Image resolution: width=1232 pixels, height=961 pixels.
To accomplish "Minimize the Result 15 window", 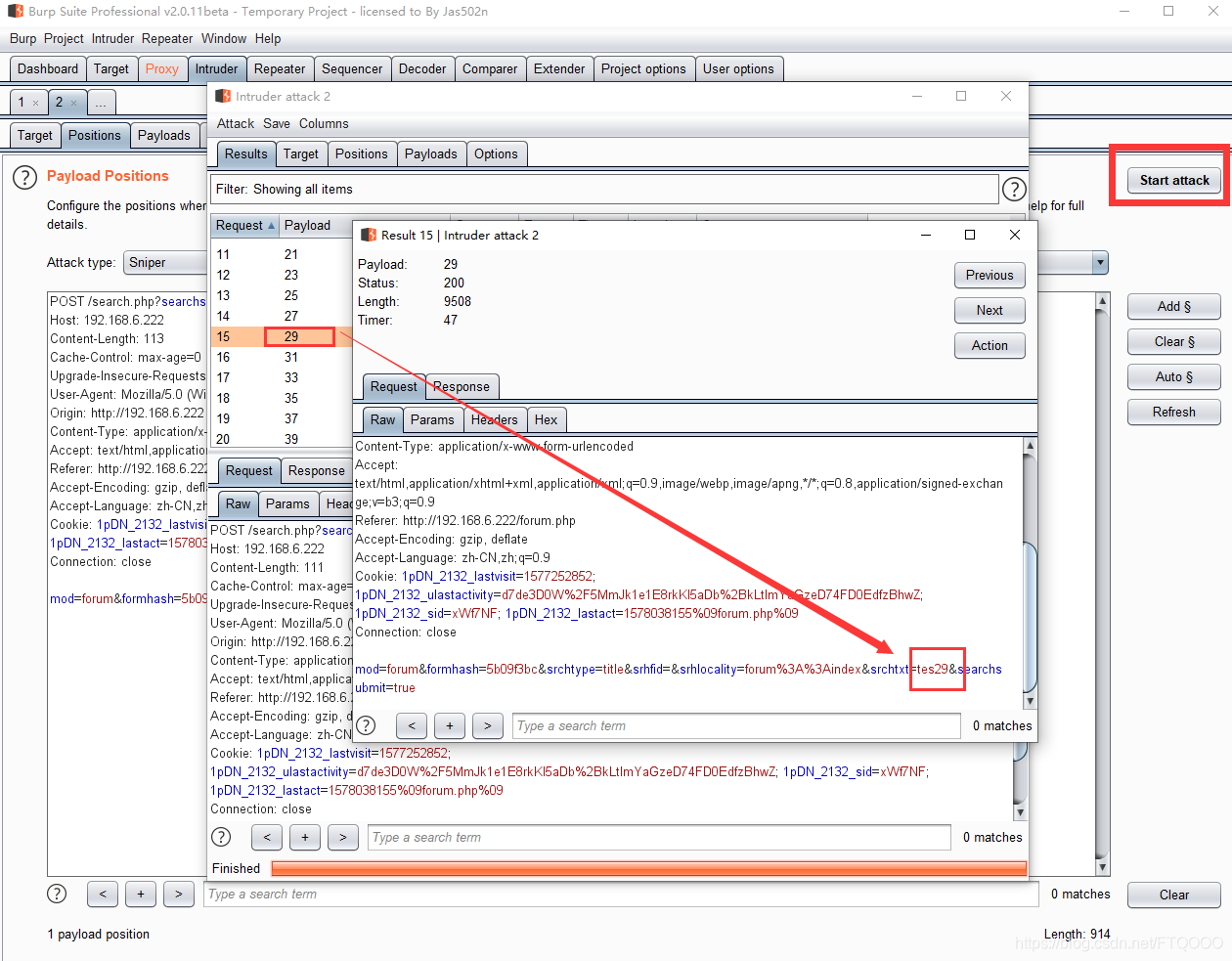I will coord(925,235).
